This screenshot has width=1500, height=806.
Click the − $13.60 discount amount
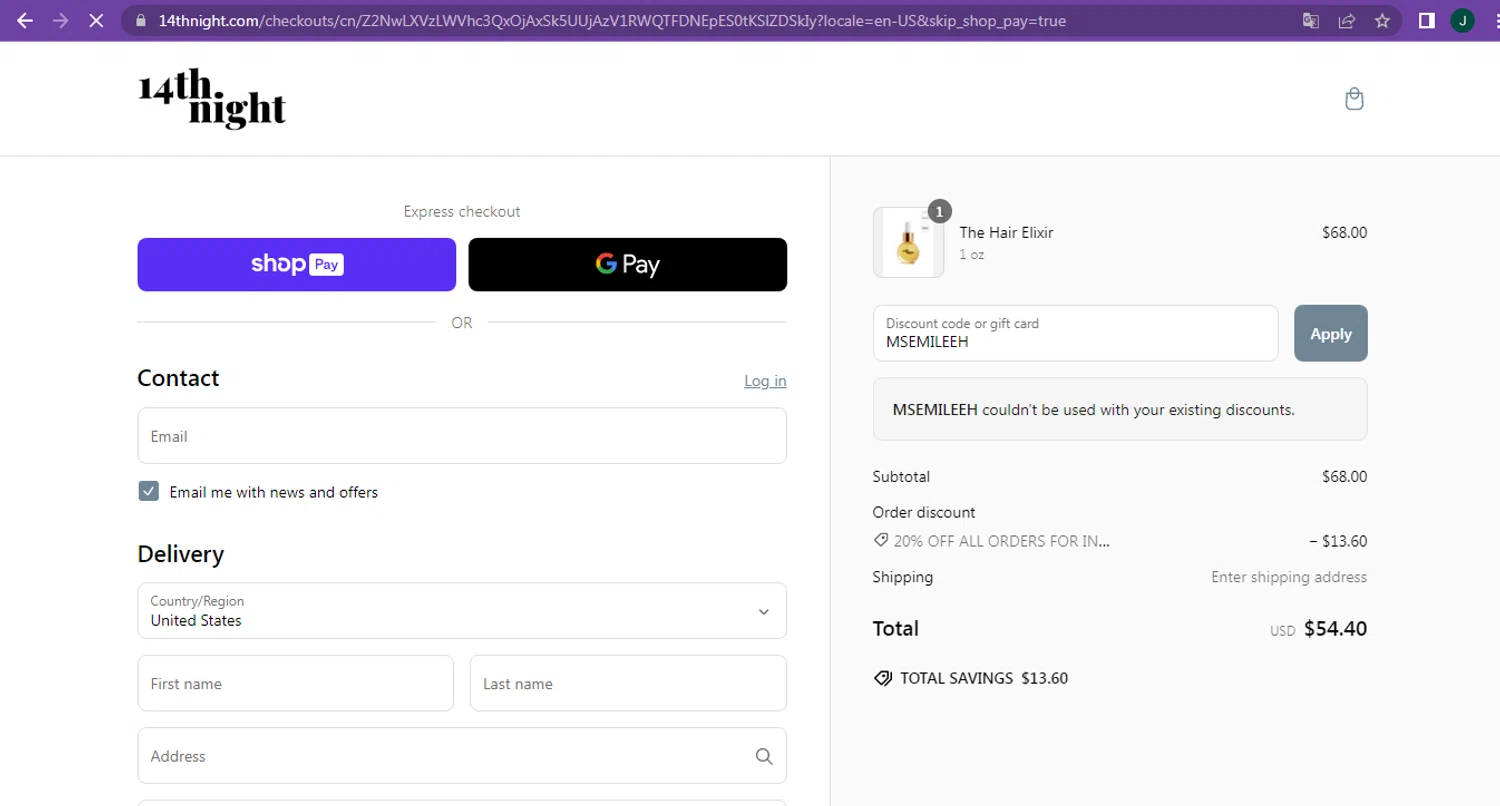click(x=1338, y=541)
